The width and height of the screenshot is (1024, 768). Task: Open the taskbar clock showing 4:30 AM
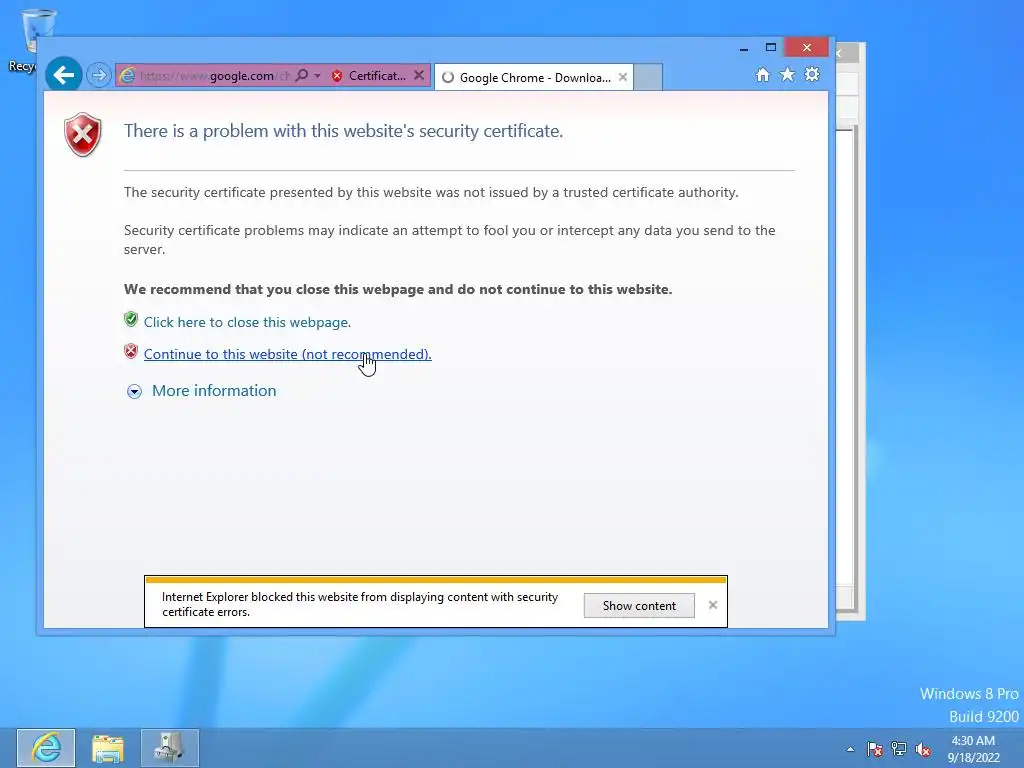(973, 748)
